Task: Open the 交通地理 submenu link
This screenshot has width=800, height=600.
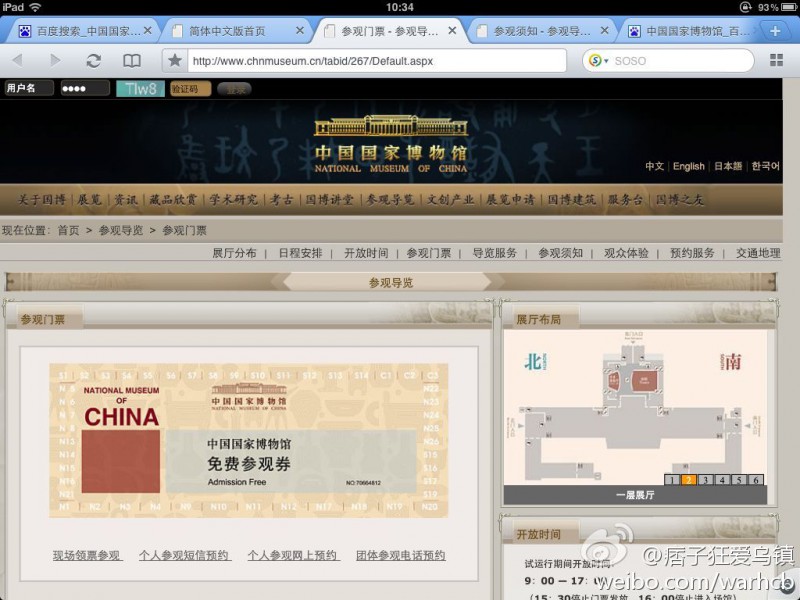Action: click(x=758, y=253)
